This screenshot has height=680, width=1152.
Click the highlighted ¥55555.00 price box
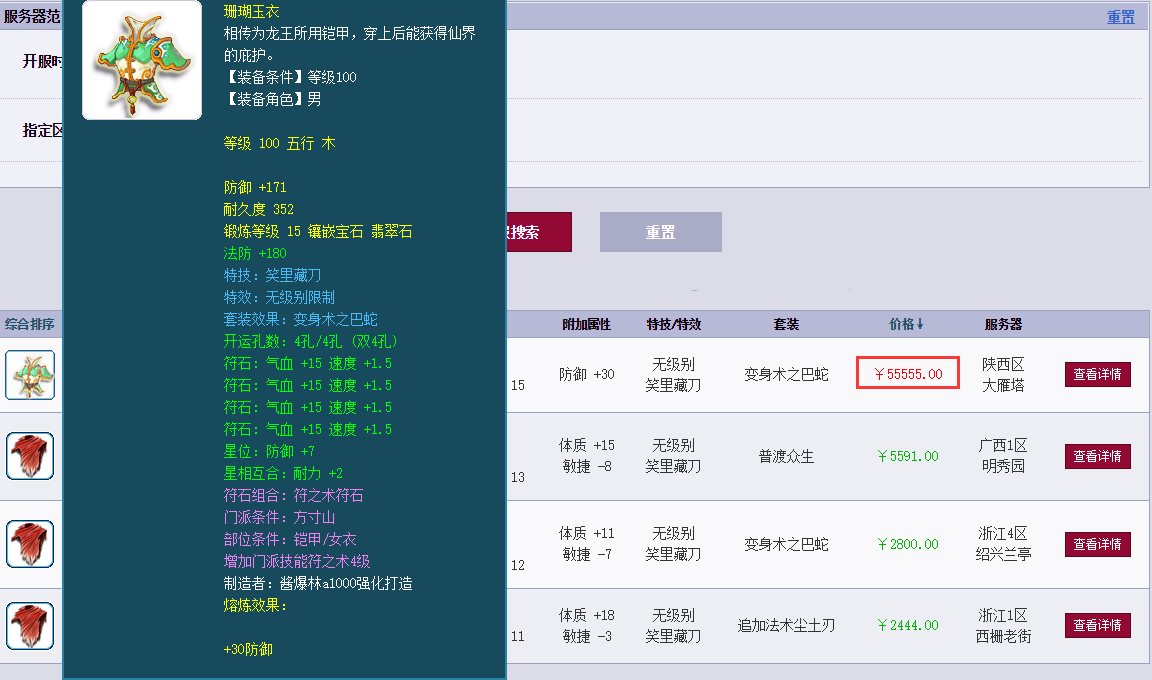coord(906,372)
